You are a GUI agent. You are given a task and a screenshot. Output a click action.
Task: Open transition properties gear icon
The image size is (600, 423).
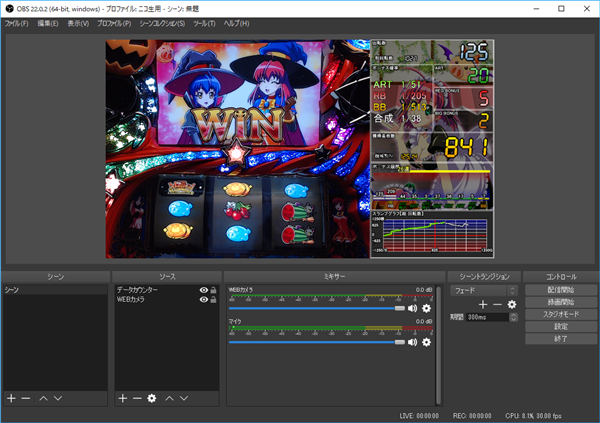[x=512, y=304]
